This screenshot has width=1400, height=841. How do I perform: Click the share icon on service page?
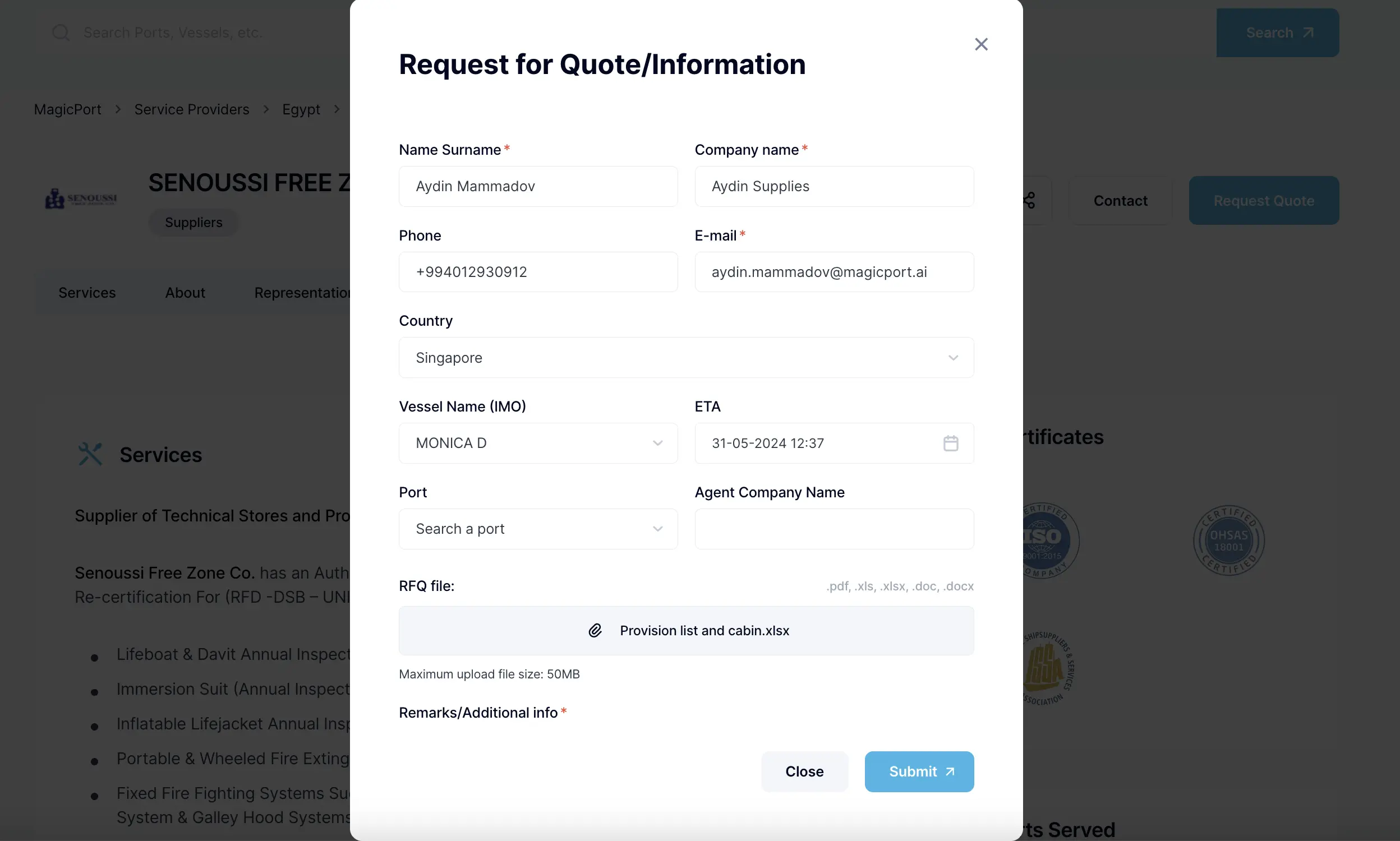coord(1028,200)
